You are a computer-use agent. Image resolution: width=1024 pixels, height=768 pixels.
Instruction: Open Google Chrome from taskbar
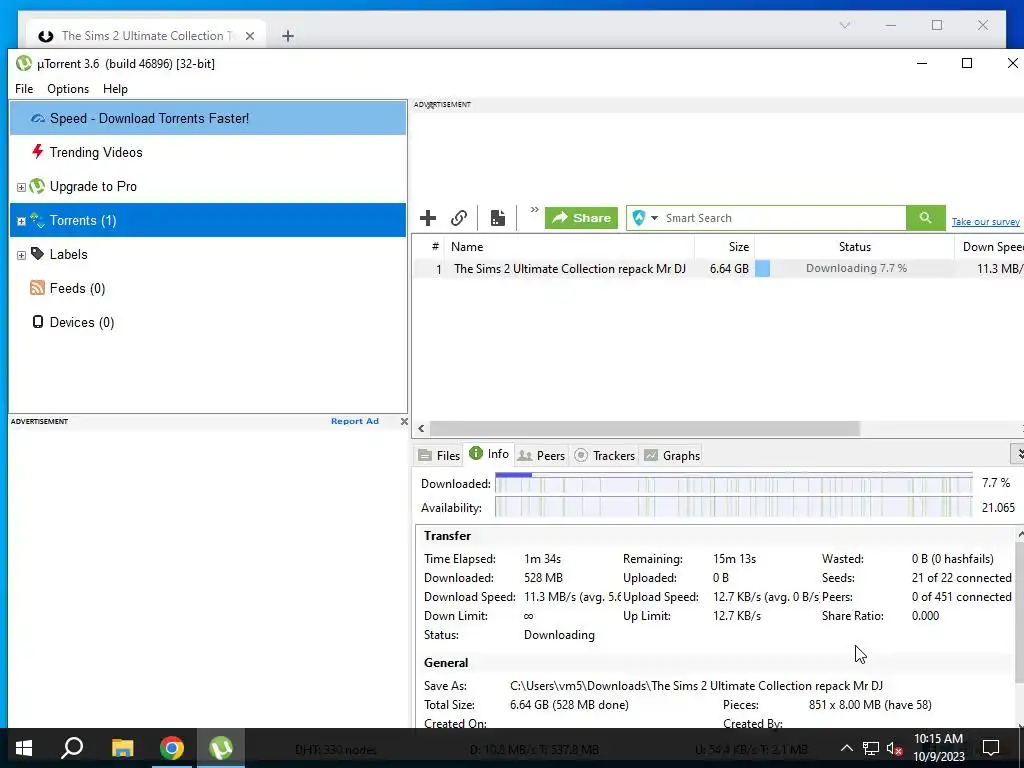coord(172,748)
